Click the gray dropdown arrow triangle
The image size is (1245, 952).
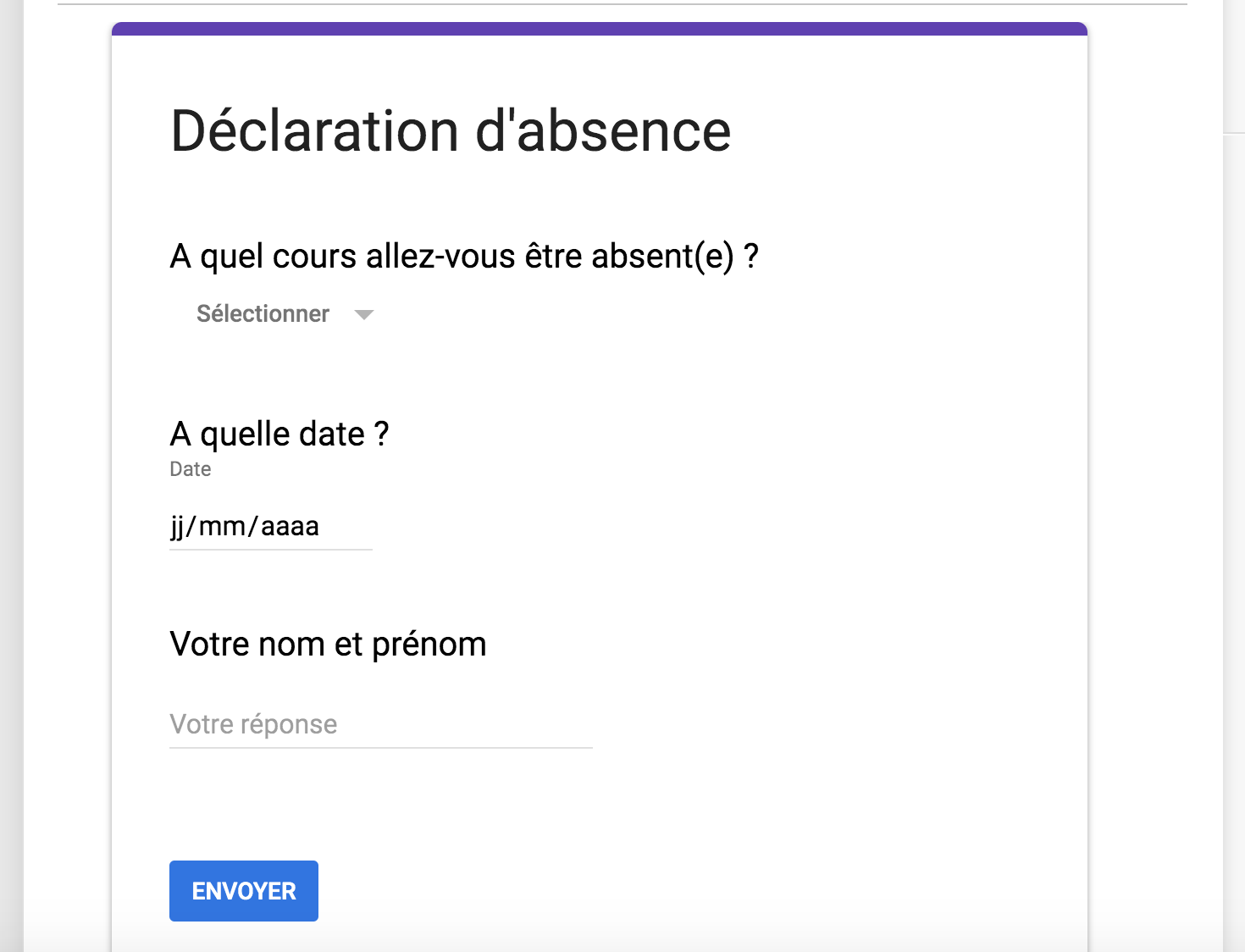tap(364, 315)
